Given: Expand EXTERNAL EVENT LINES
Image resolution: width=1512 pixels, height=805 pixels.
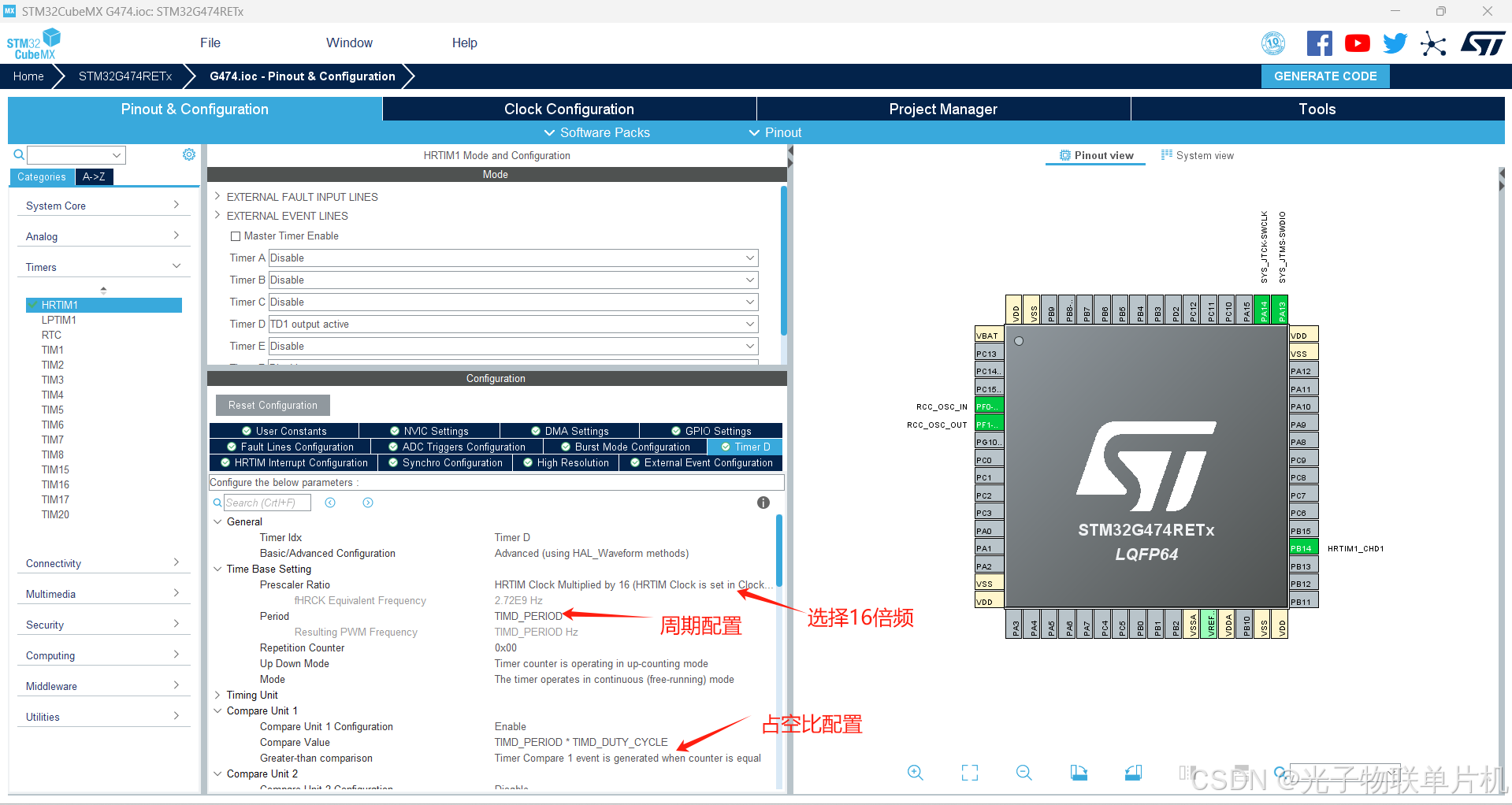Looking at the screenshot, I should coord(217,215).
